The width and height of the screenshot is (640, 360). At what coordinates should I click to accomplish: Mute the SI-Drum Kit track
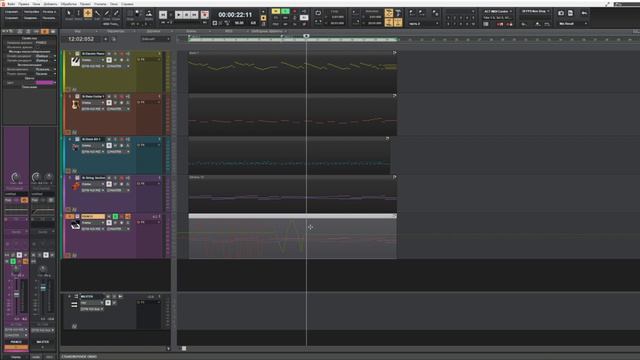109,139
